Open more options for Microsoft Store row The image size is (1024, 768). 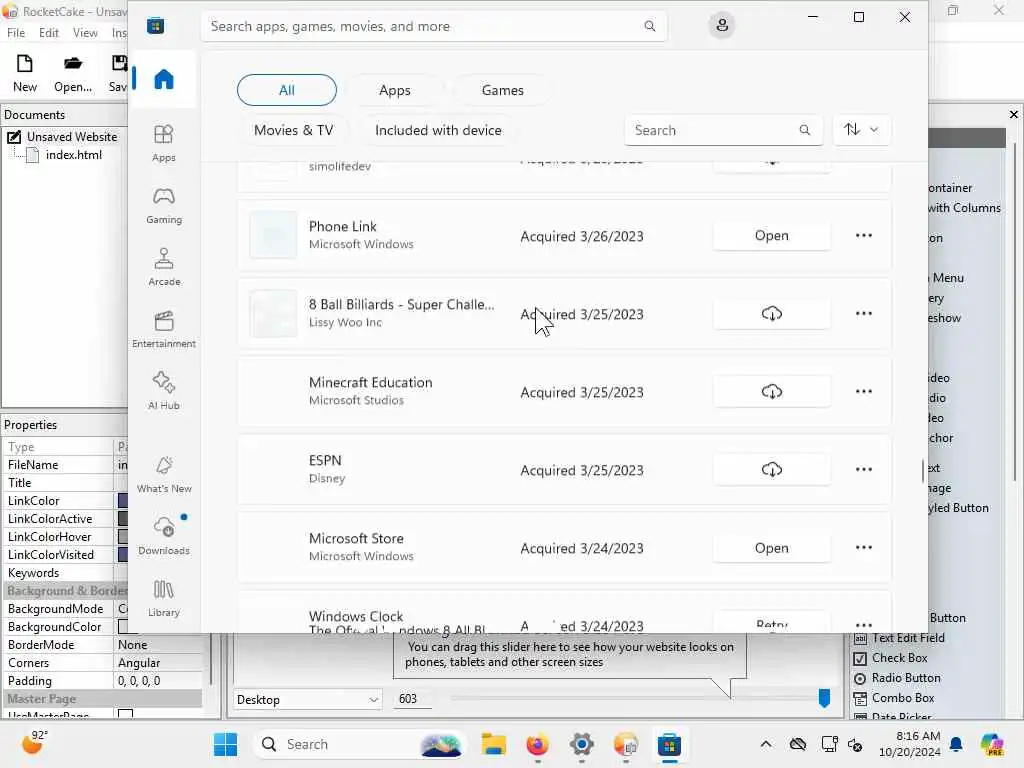click(x=863, y=548)
